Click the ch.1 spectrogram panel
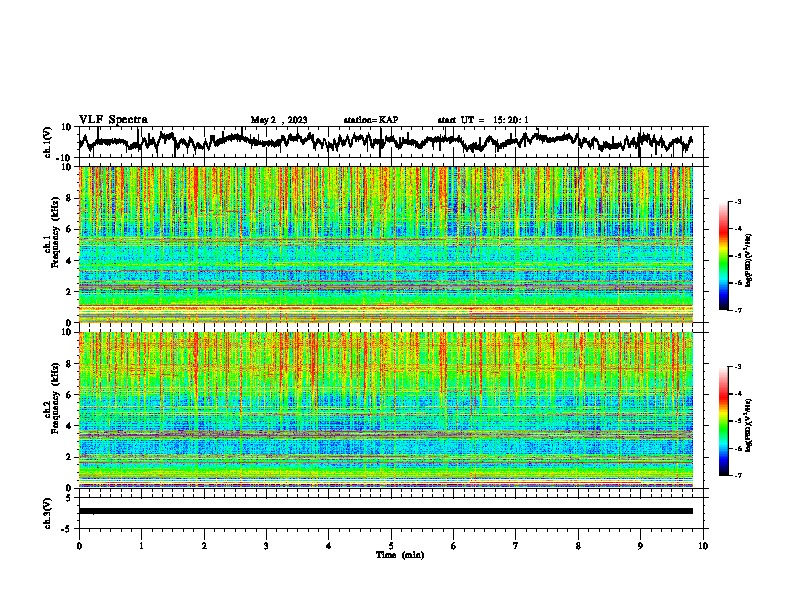792x612 pixels. point(386,244)
